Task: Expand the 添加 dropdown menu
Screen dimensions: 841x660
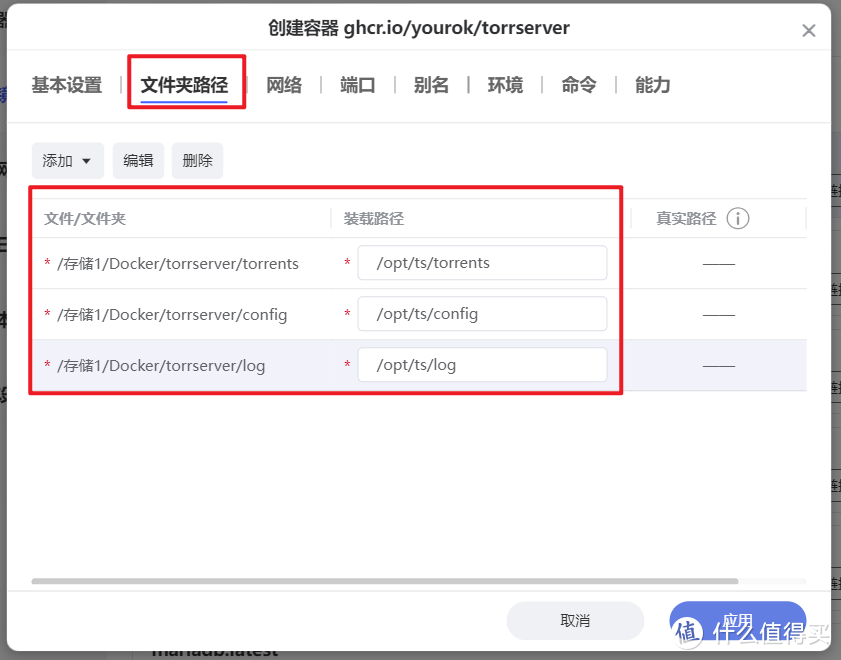Action: point(67,160)
